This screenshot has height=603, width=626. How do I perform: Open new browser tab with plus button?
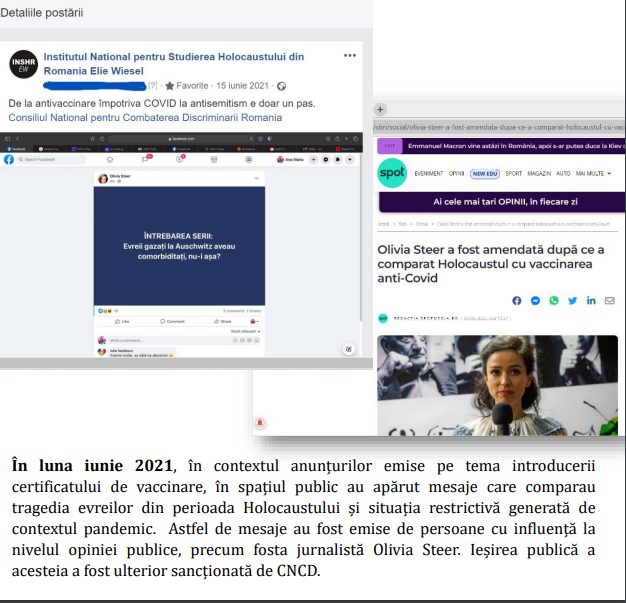381,109
